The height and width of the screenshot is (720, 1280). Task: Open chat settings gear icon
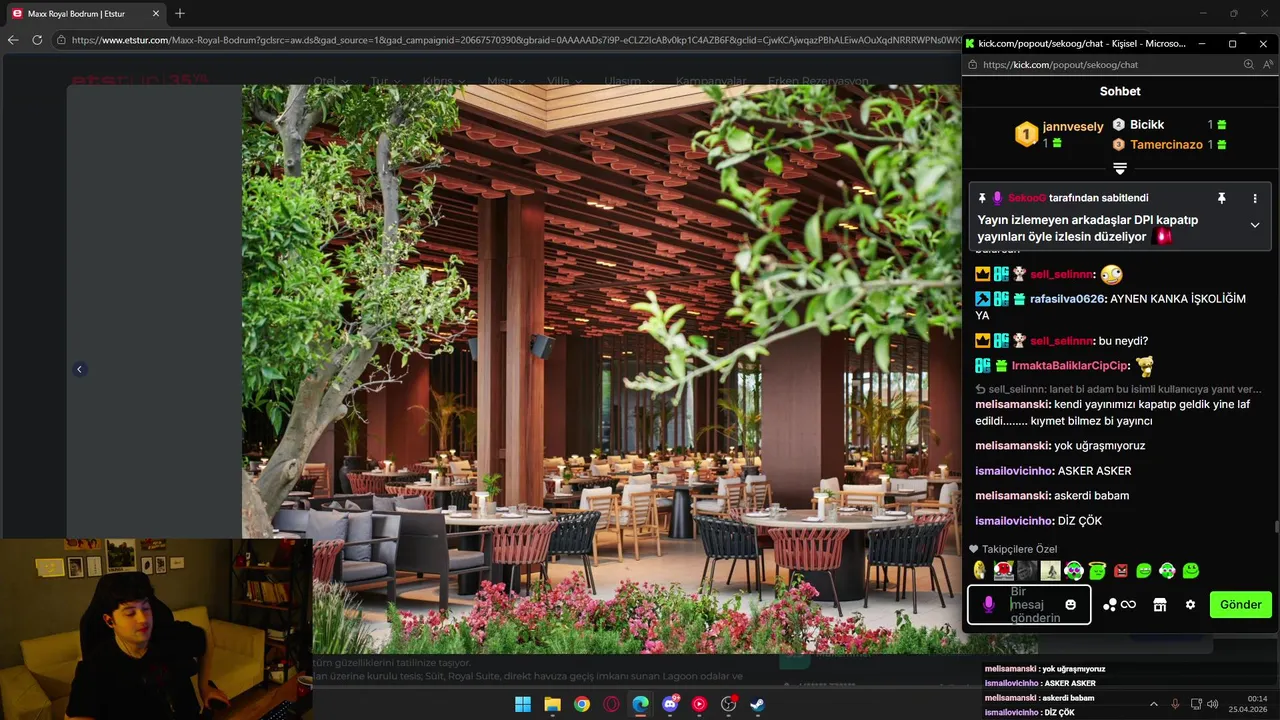1190,605
